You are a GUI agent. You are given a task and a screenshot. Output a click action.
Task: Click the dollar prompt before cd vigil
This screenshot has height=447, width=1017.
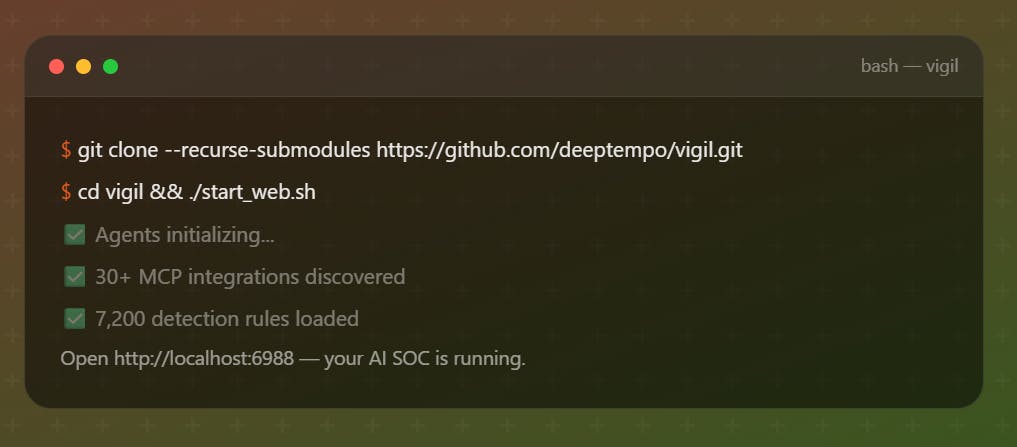(66, 192)
